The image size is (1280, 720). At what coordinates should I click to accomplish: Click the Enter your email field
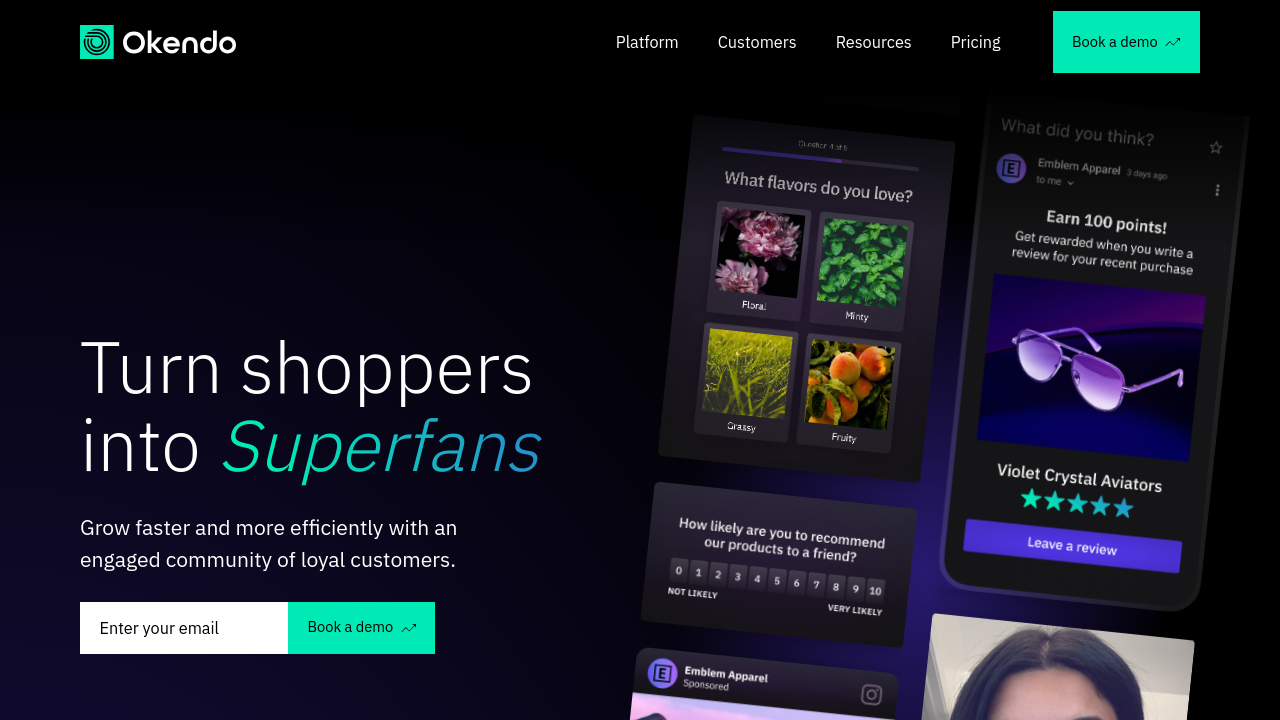click(x=184, y=628)
